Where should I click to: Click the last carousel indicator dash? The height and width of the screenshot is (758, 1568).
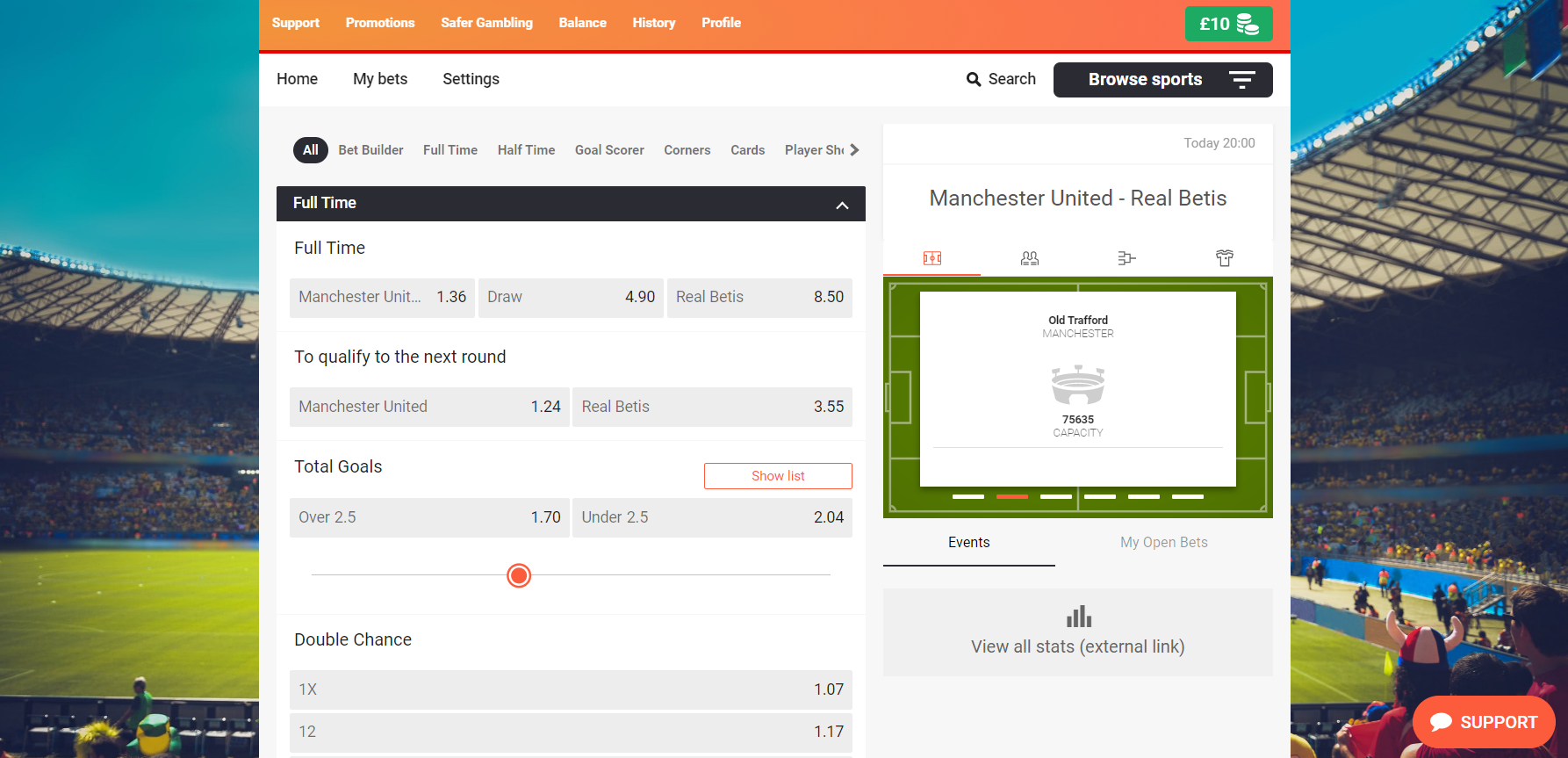[x=1188, y=496]
